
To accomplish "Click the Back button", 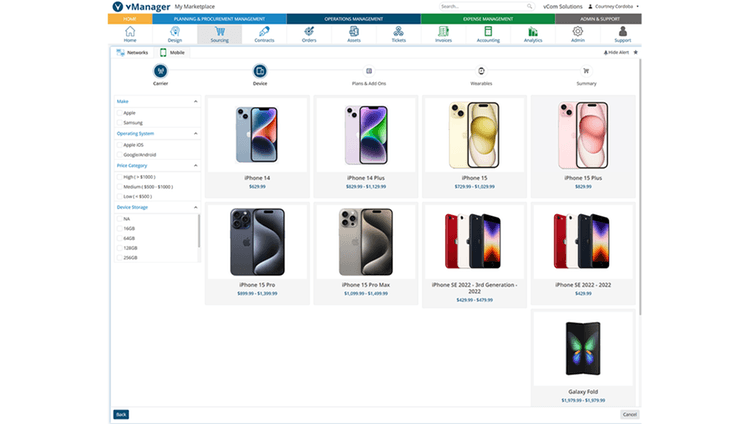I will point(121,414).
